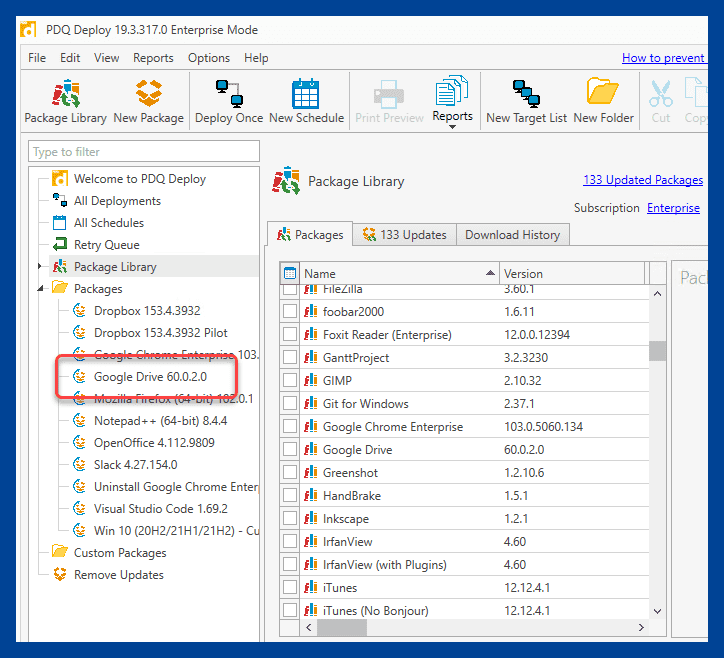Click the 133 Updated Packages link

(x=643, y=180)
